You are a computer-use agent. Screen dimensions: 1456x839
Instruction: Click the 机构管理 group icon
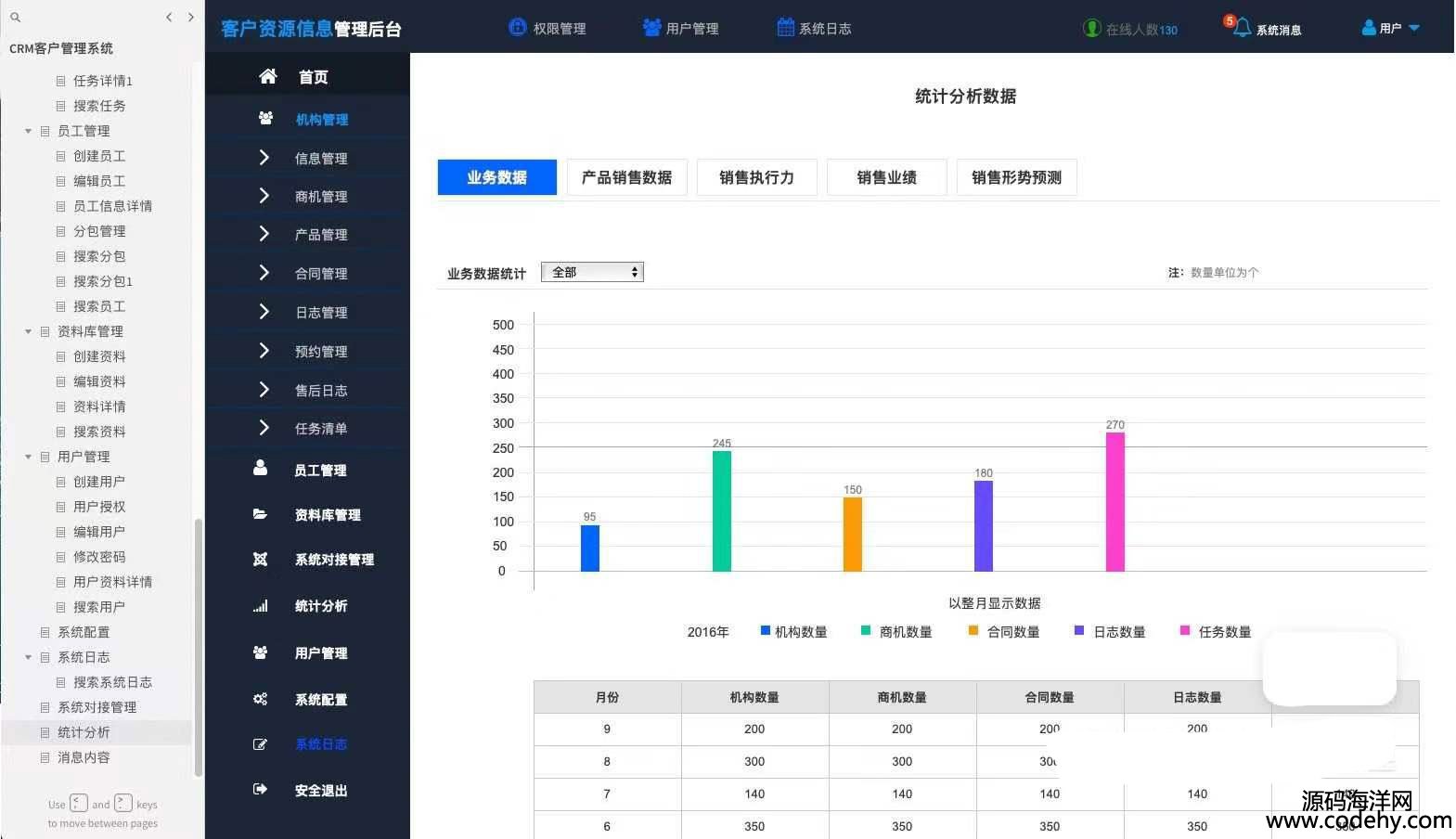point(265,118)
